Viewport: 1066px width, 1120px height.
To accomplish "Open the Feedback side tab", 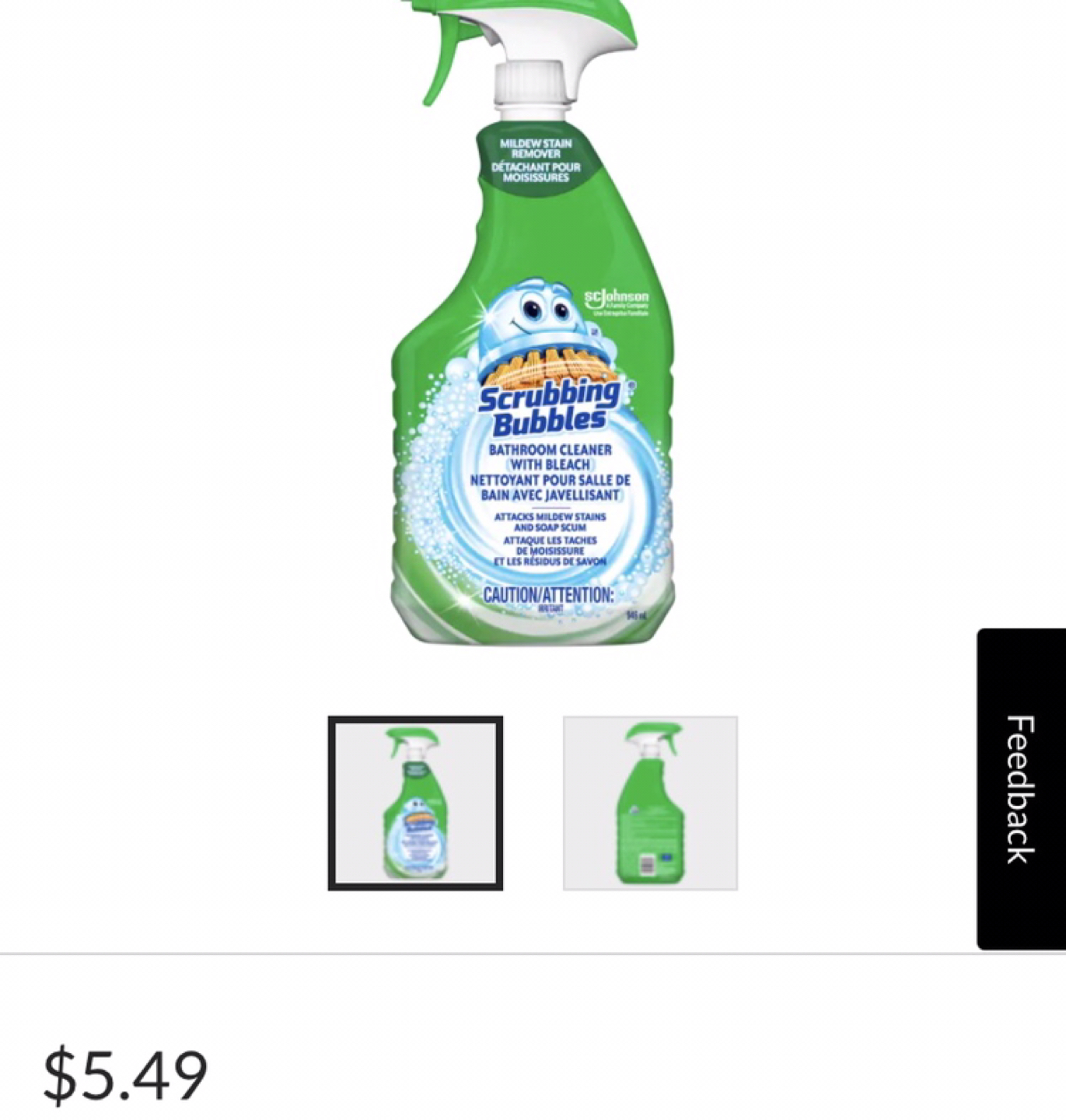I will (1021, 789).
